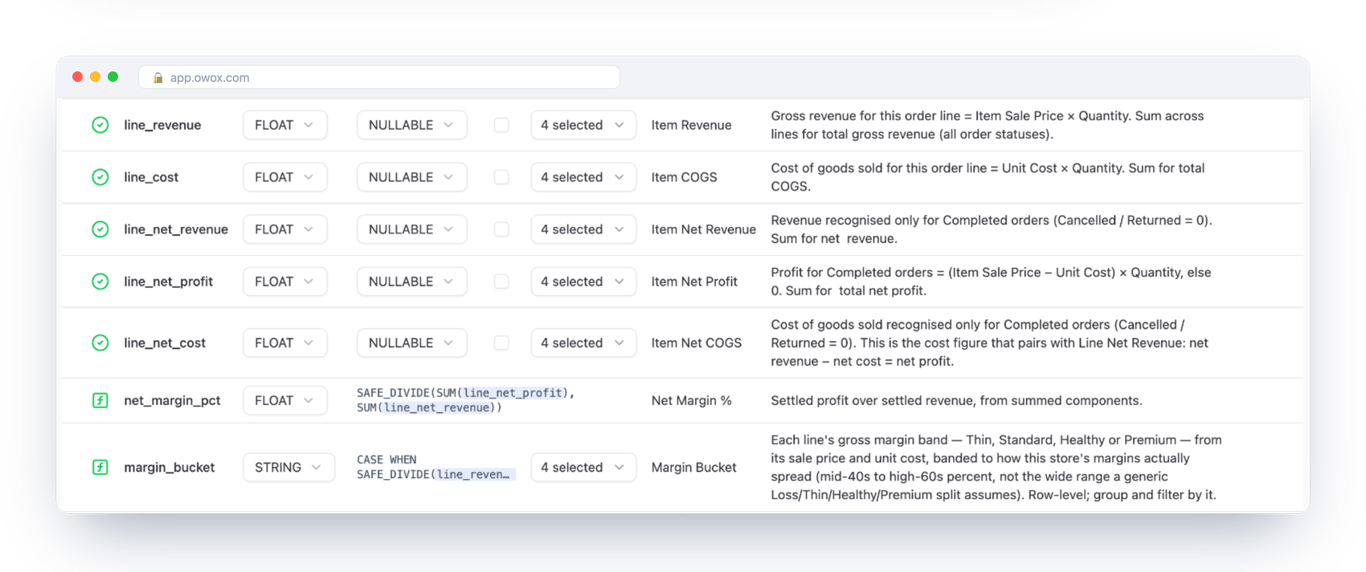Click the 'Settled profit over settled revenue' description
This screenshot has height=572, width=1366.
point(956,400)
